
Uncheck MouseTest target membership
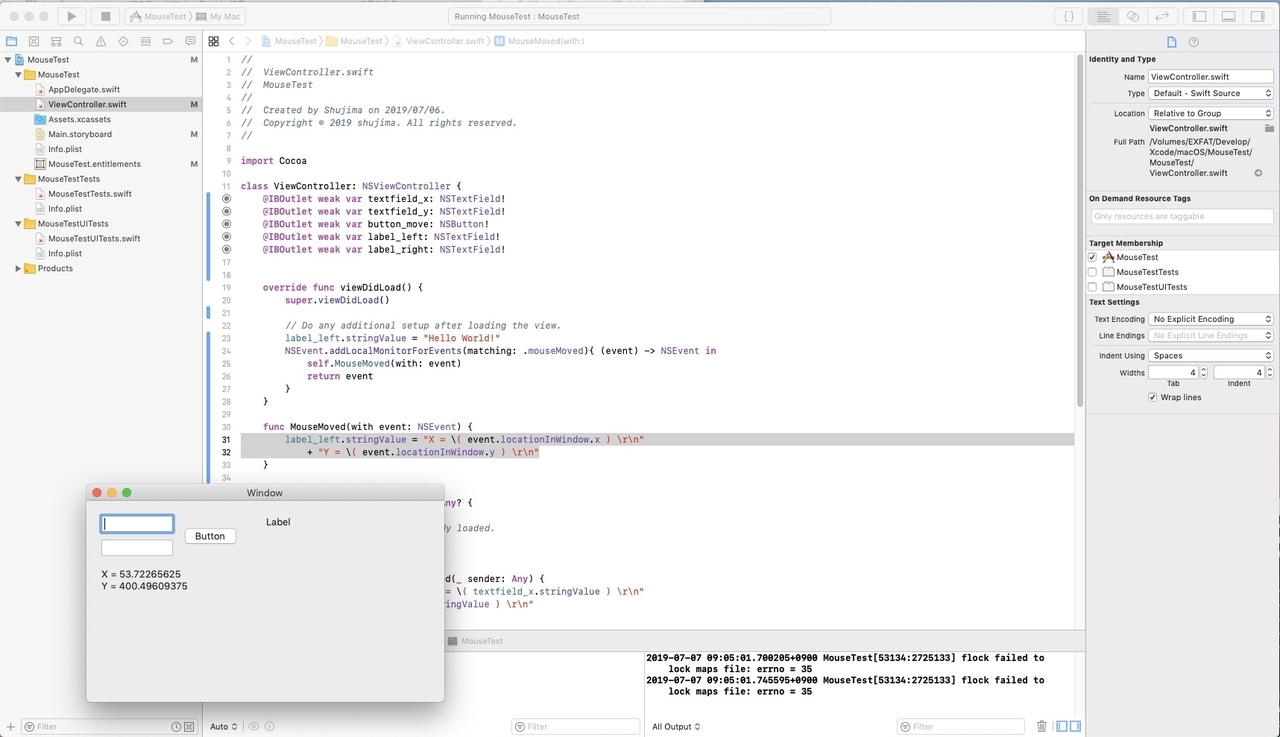(1092, 257)
